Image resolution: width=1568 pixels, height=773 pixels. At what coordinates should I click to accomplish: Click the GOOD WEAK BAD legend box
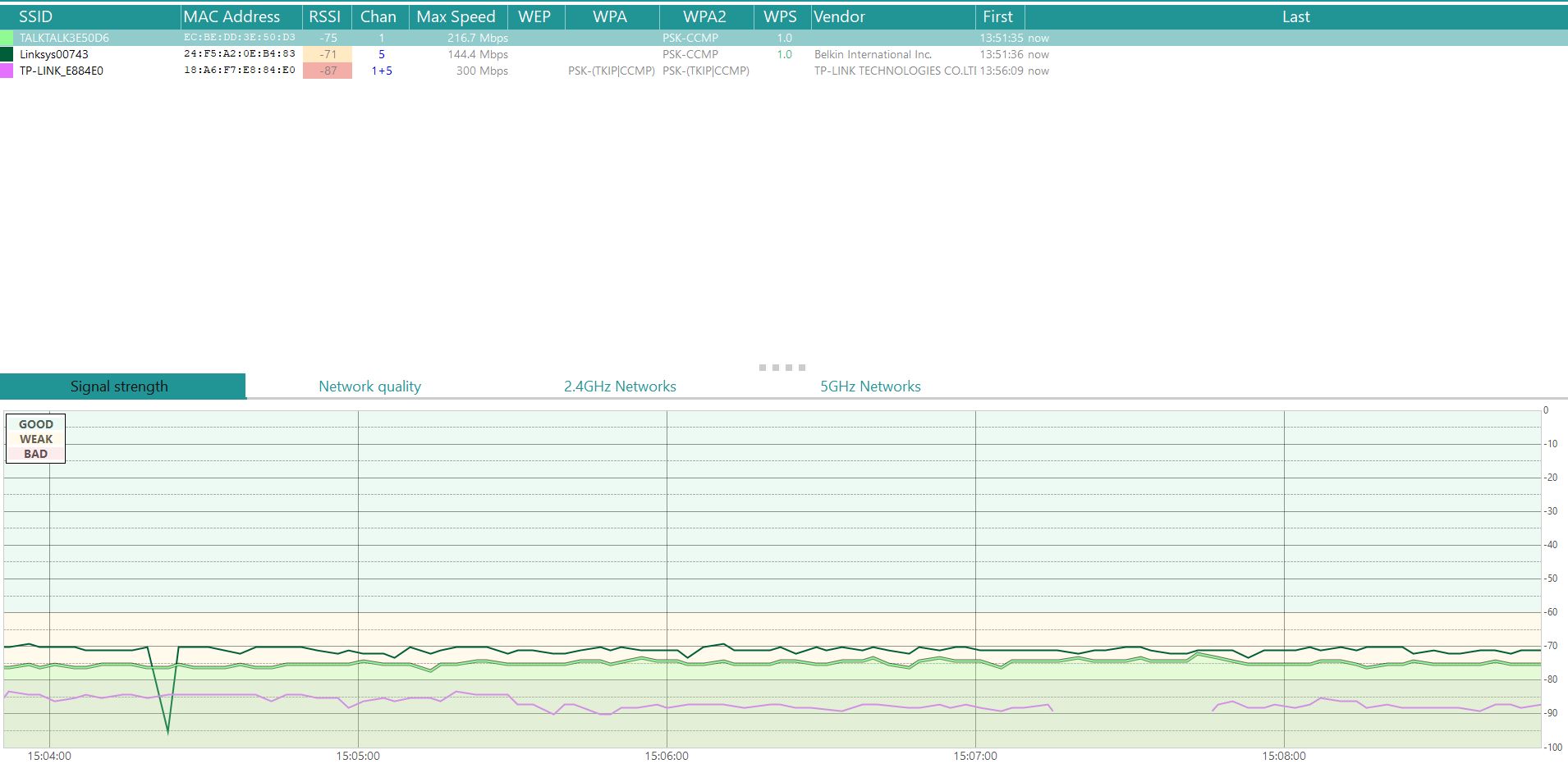(36, 439)
